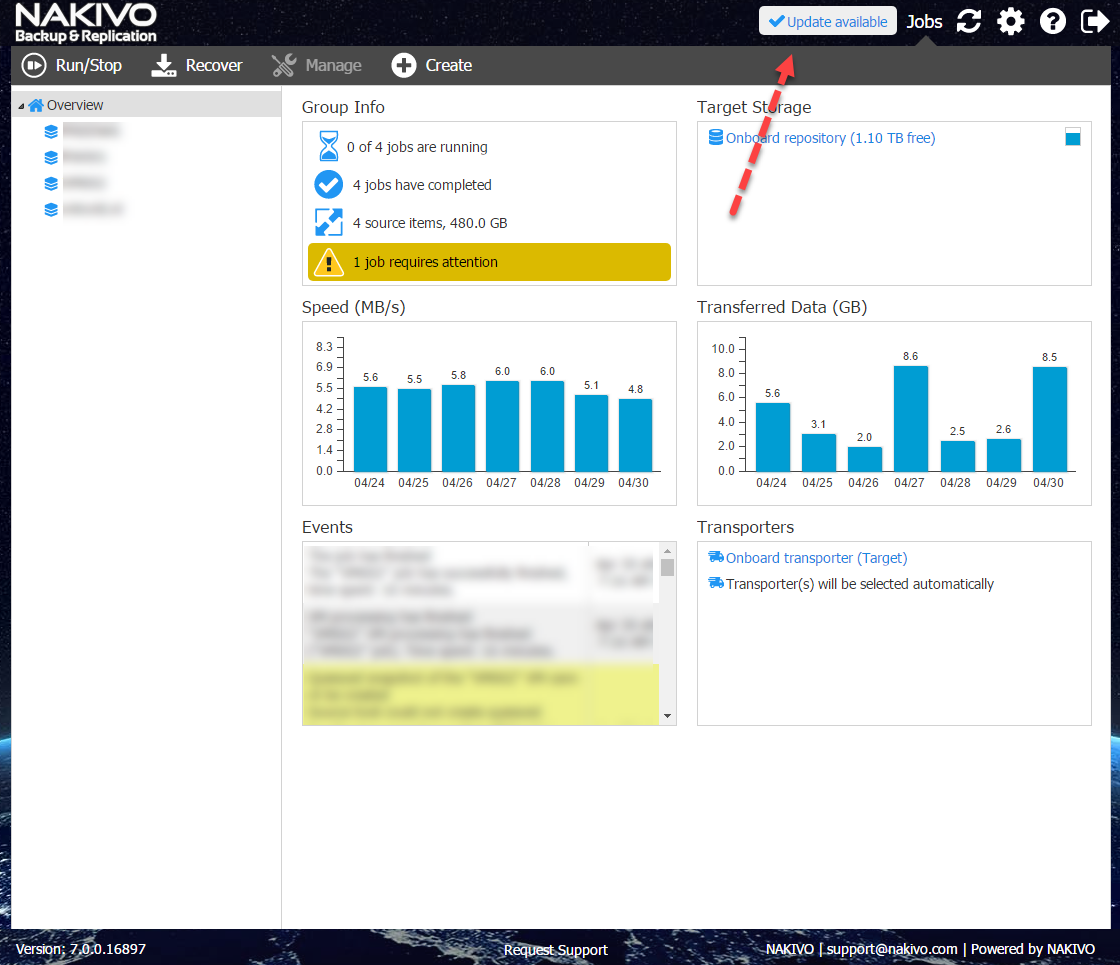The image size is (1120, 965).
Task: Open help via question mark icon
Action: [x=1053, y=21]
